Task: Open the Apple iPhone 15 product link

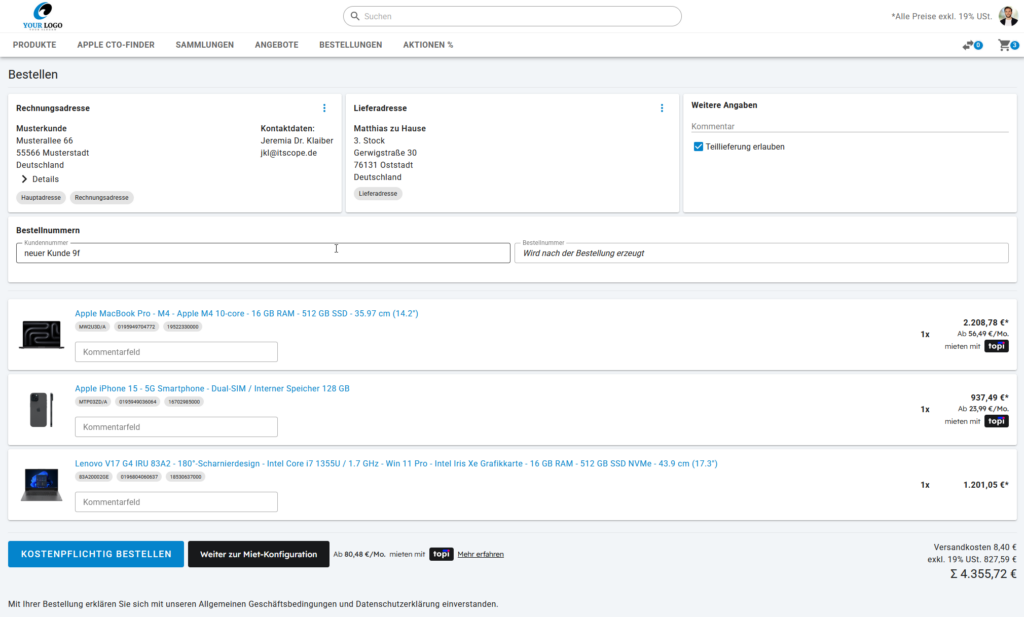Action: tap(212, 388)
